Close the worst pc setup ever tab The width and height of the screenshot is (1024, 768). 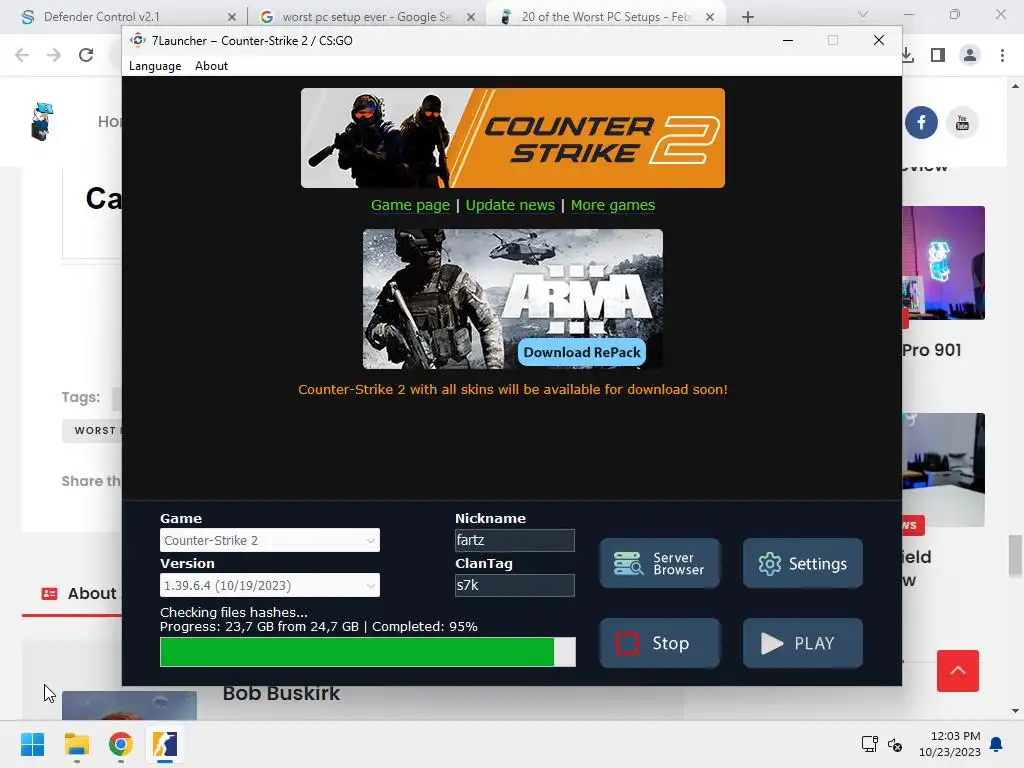coord(471,17)
